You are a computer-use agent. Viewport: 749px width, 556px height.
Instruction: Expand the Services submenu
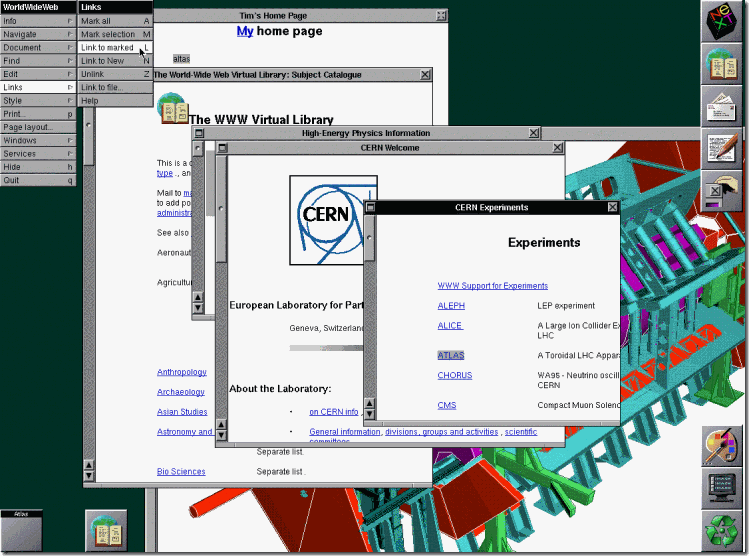point(38,154)
